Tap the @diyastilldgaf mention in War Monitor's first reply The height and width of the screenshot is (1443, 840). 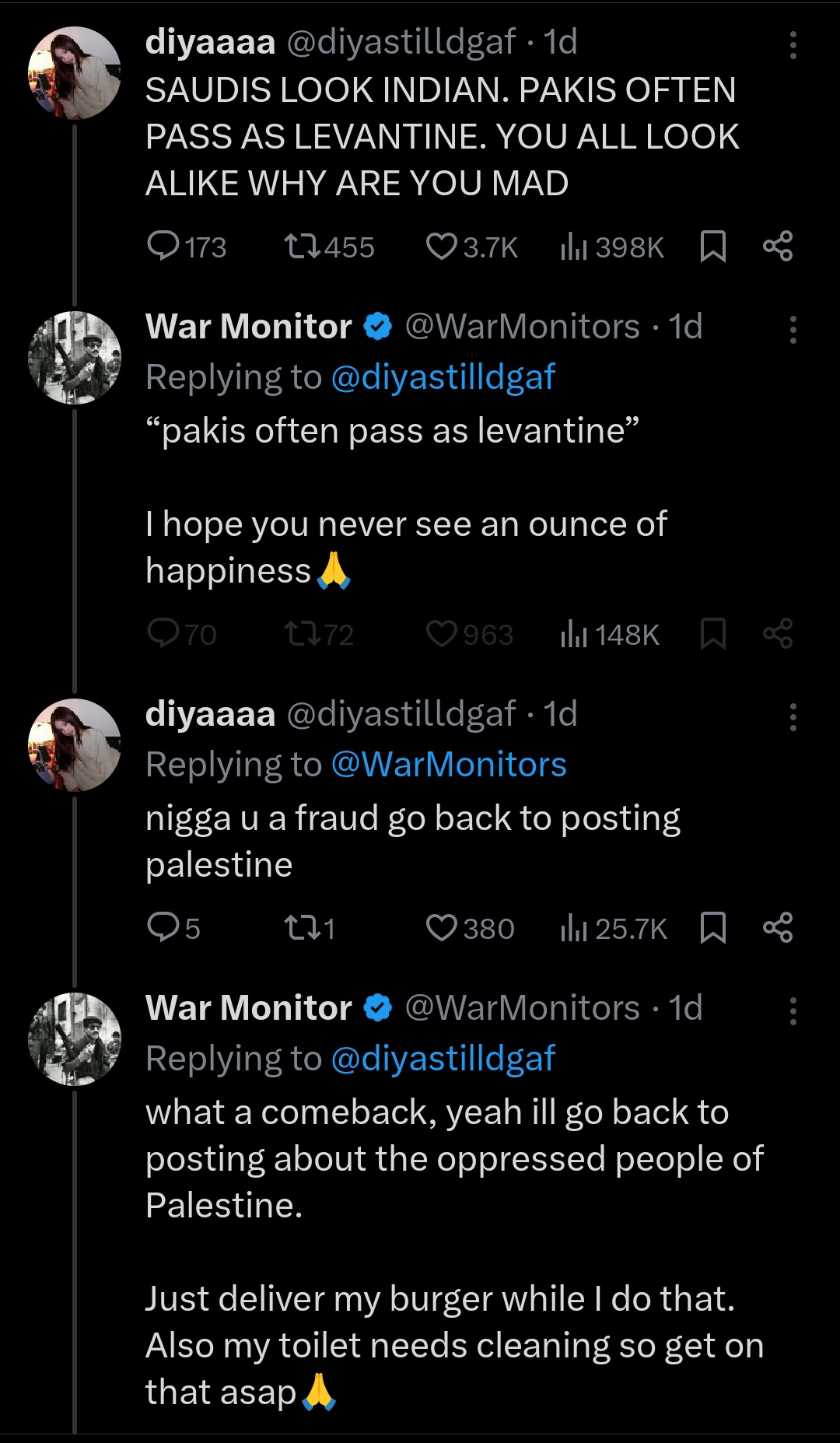coord(443,378)
